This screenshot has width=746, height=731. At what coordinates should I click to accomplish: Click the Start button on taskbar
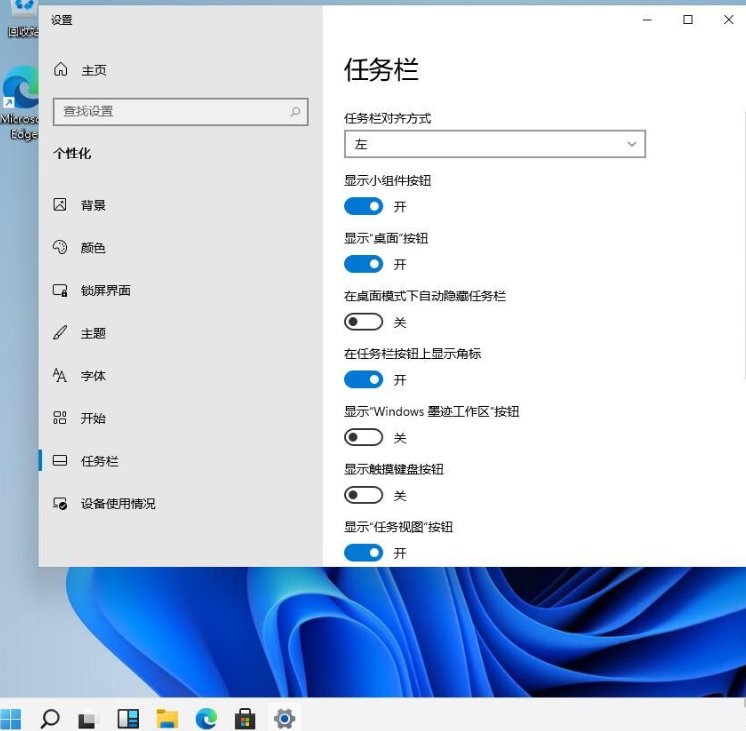pos(11,718)
